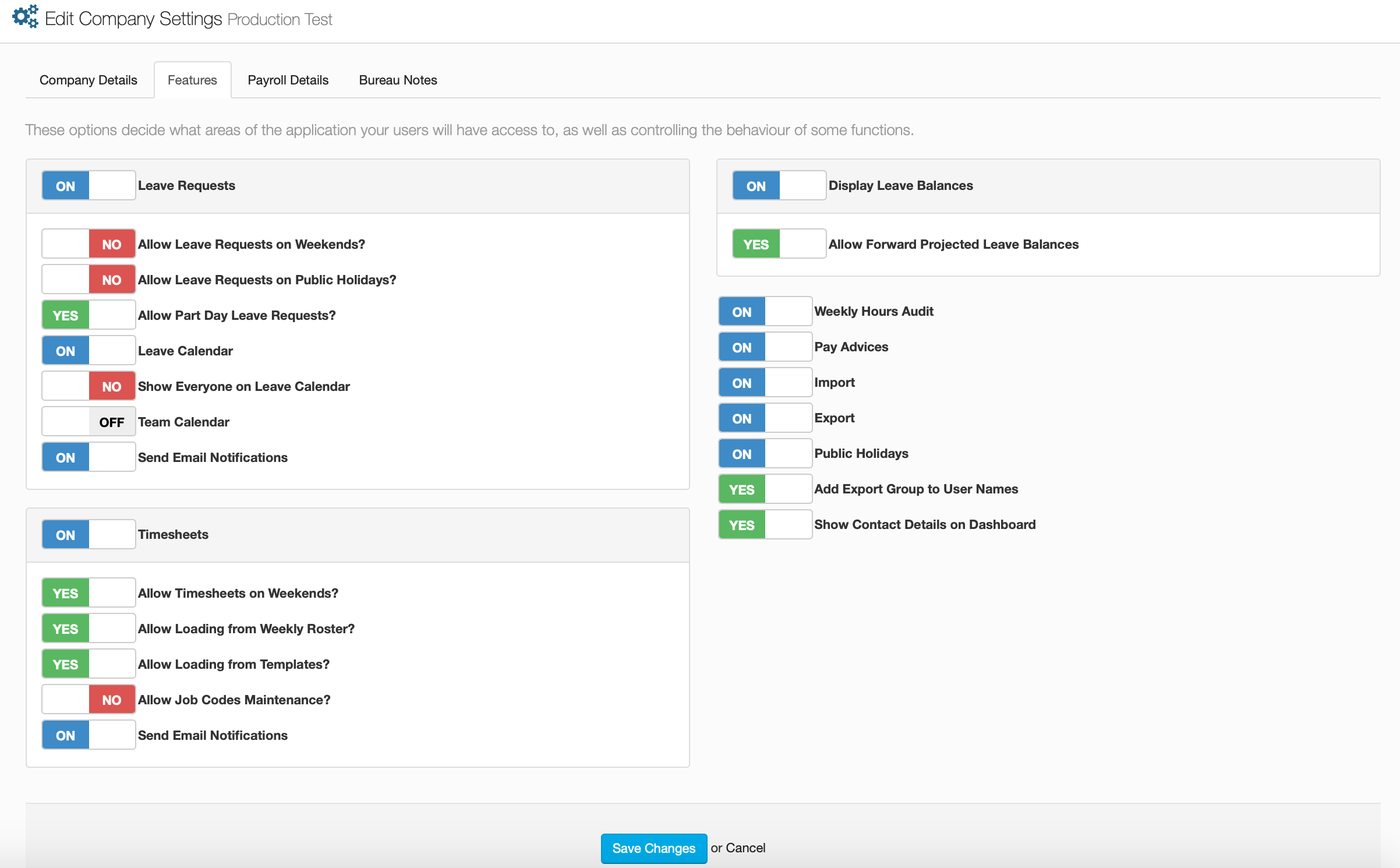The width and height of the screenshot is (1400, 868).
Task: Open the Bureau Notes tab
Action: [x=398, y=80]
